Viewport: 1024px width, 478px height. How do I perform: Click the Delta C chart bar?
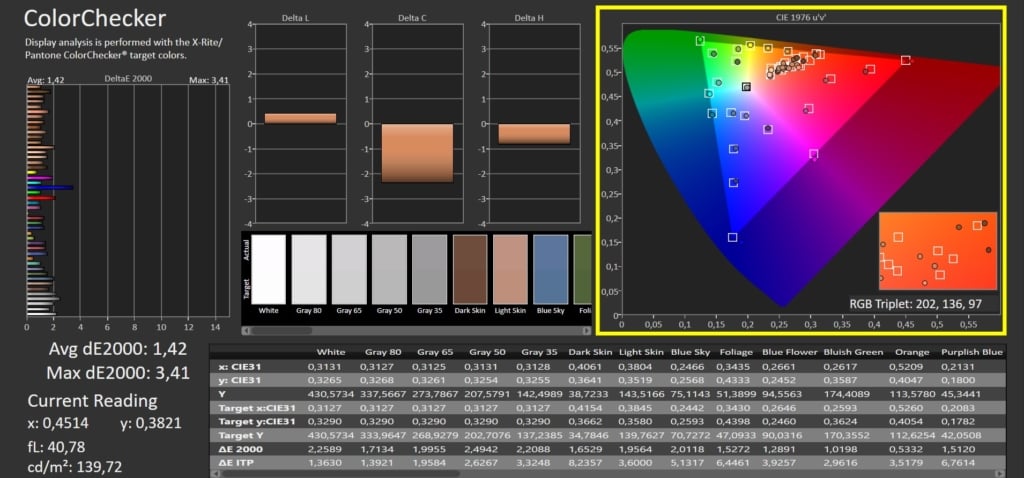(417, 153)
